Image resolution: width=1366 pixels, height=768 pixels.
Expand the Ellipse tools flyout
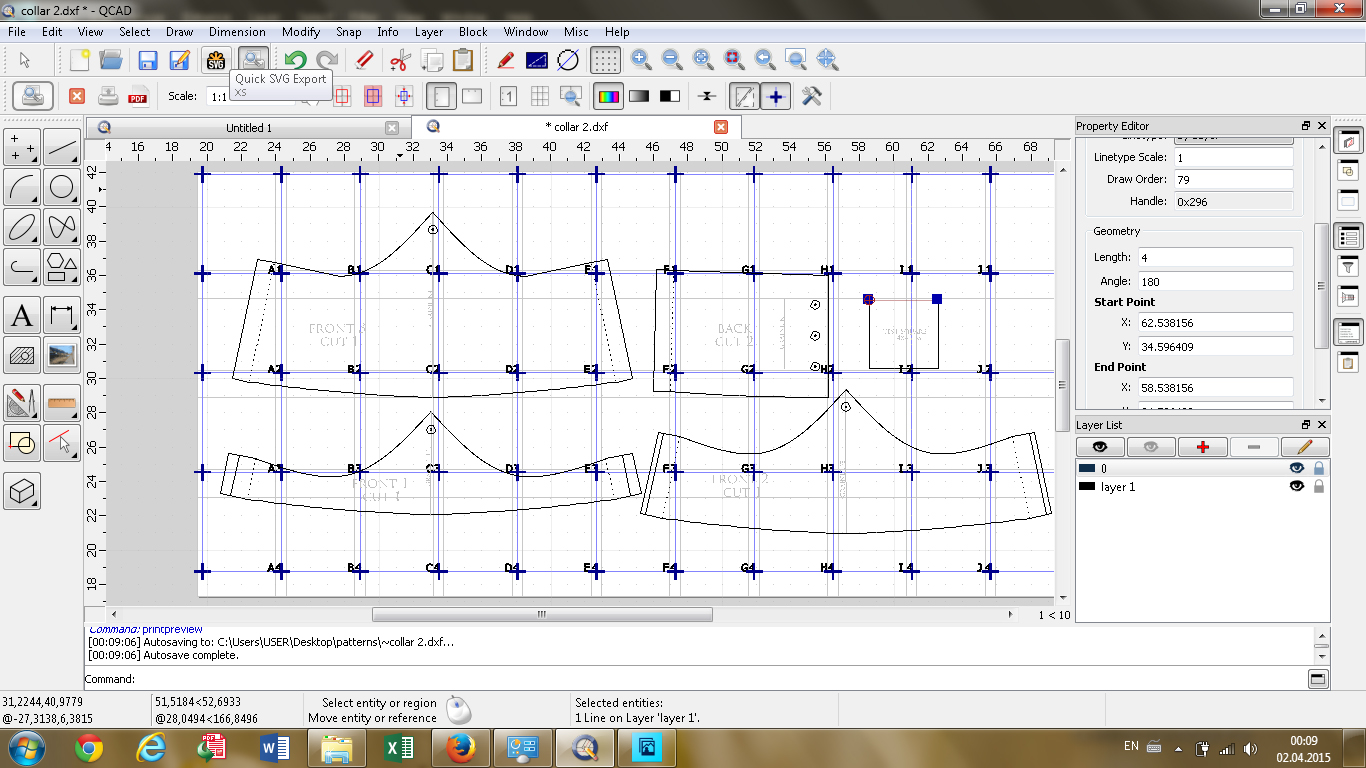coord(22,226)
